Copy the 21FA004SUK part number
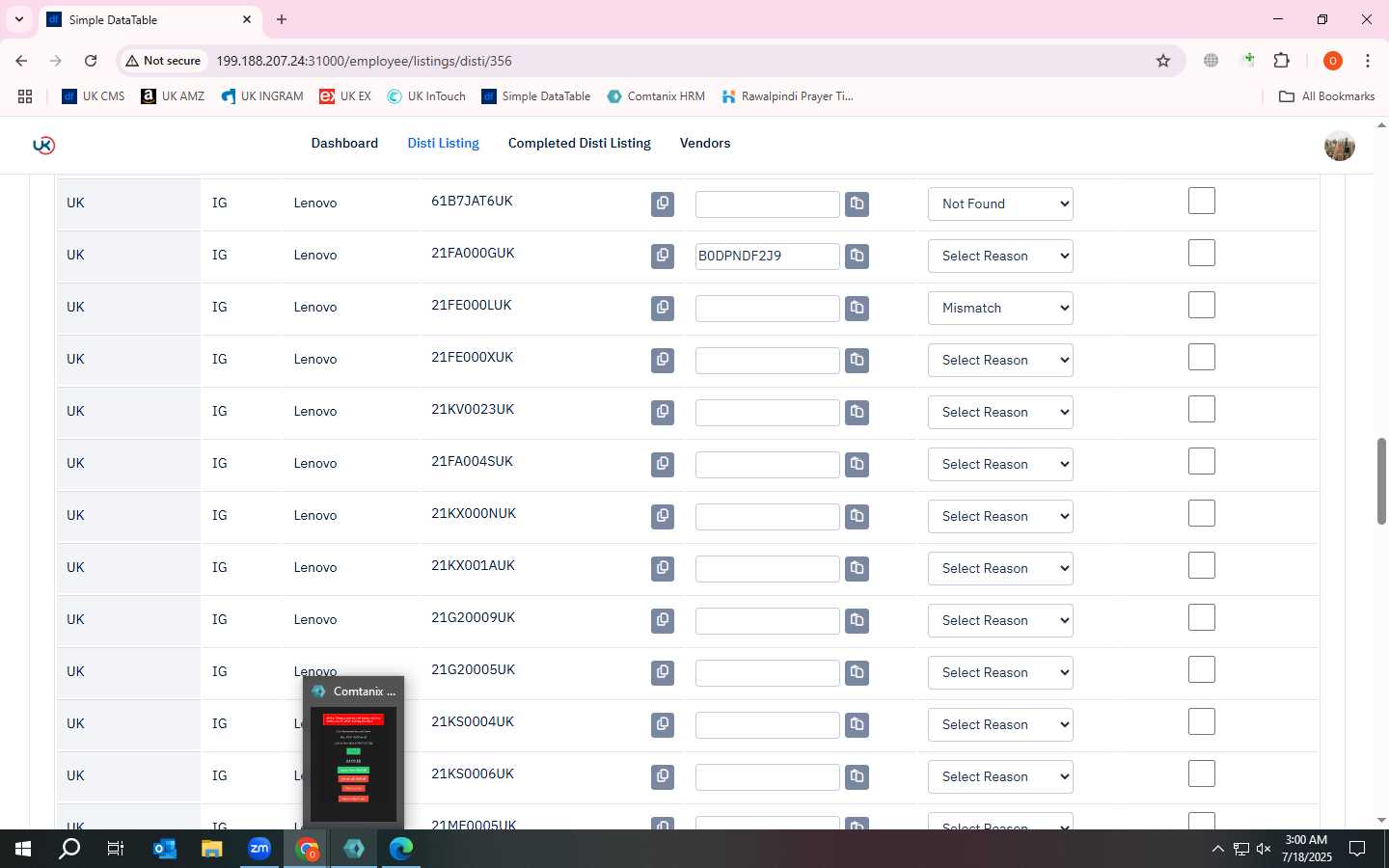Image resolution: width=1389 pixels, height=868 pixels. coord(663,464)
